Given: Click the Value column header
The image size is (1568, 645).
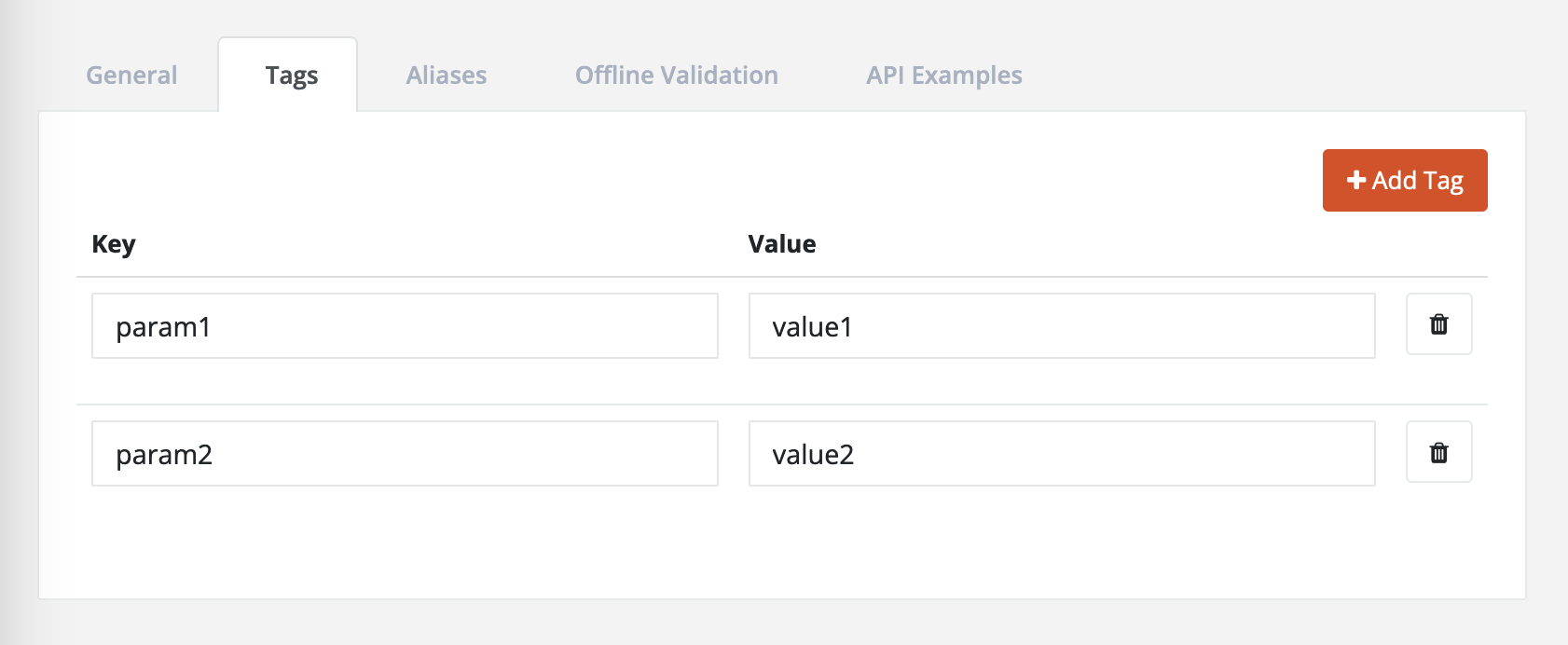Looking at the screenshot, I should coord(782,244).
